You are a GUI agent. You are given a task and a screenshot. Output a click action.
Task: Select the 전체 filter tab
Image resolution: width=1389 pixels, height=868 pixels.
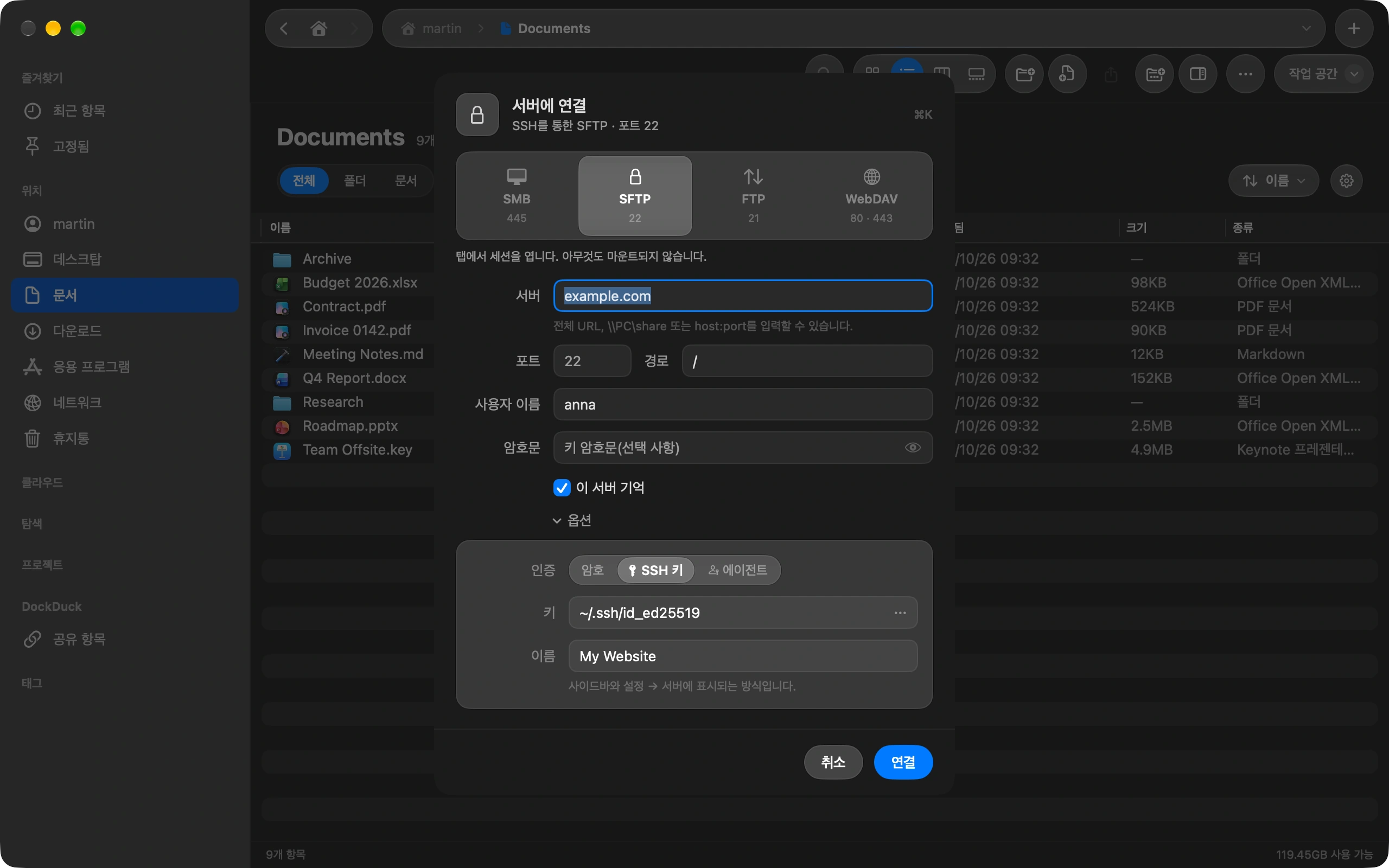304,180
